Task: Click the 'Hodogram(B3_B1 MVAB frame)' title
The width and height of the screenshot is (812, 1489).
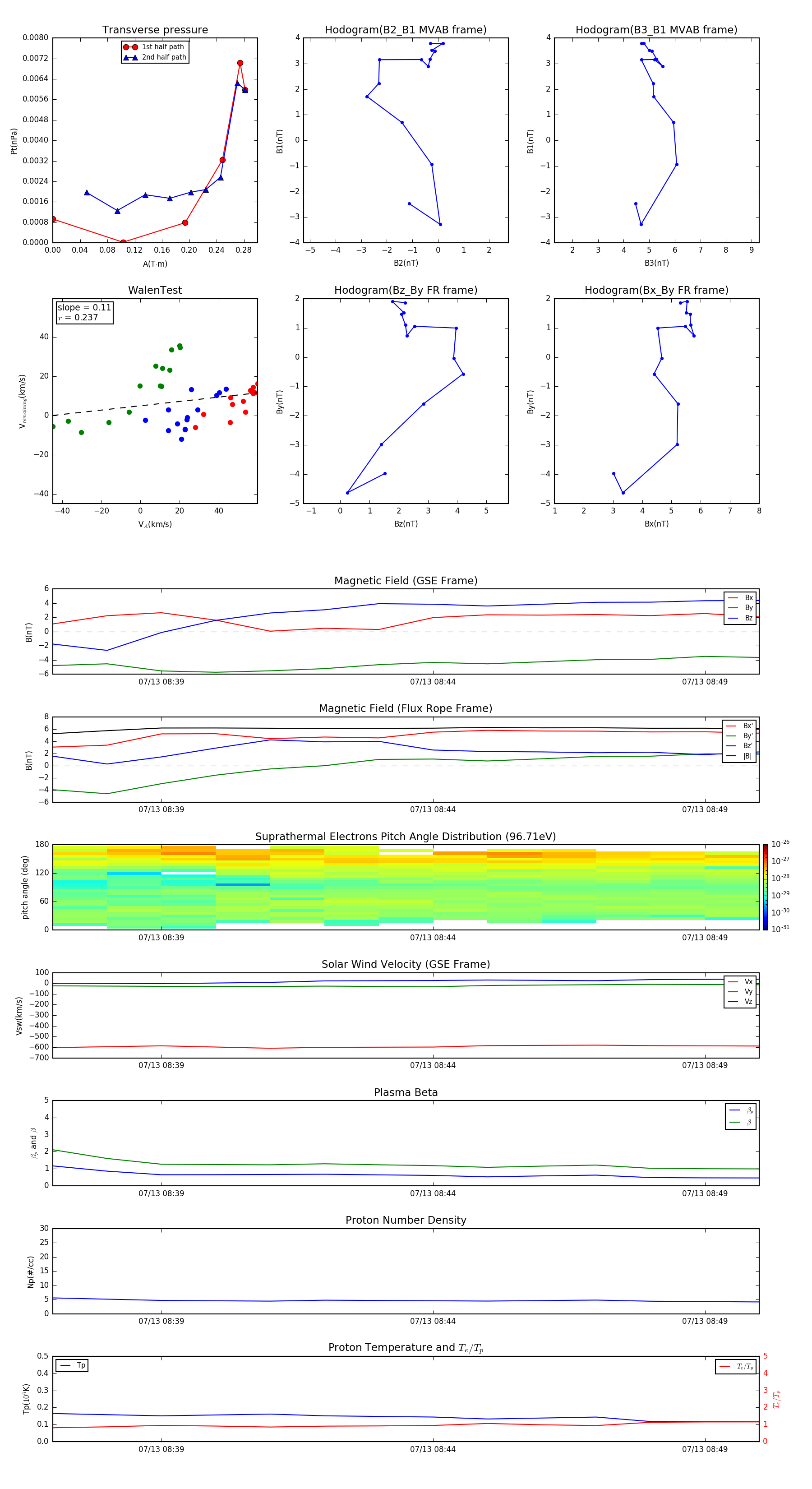Action: (x=656, y=30)
